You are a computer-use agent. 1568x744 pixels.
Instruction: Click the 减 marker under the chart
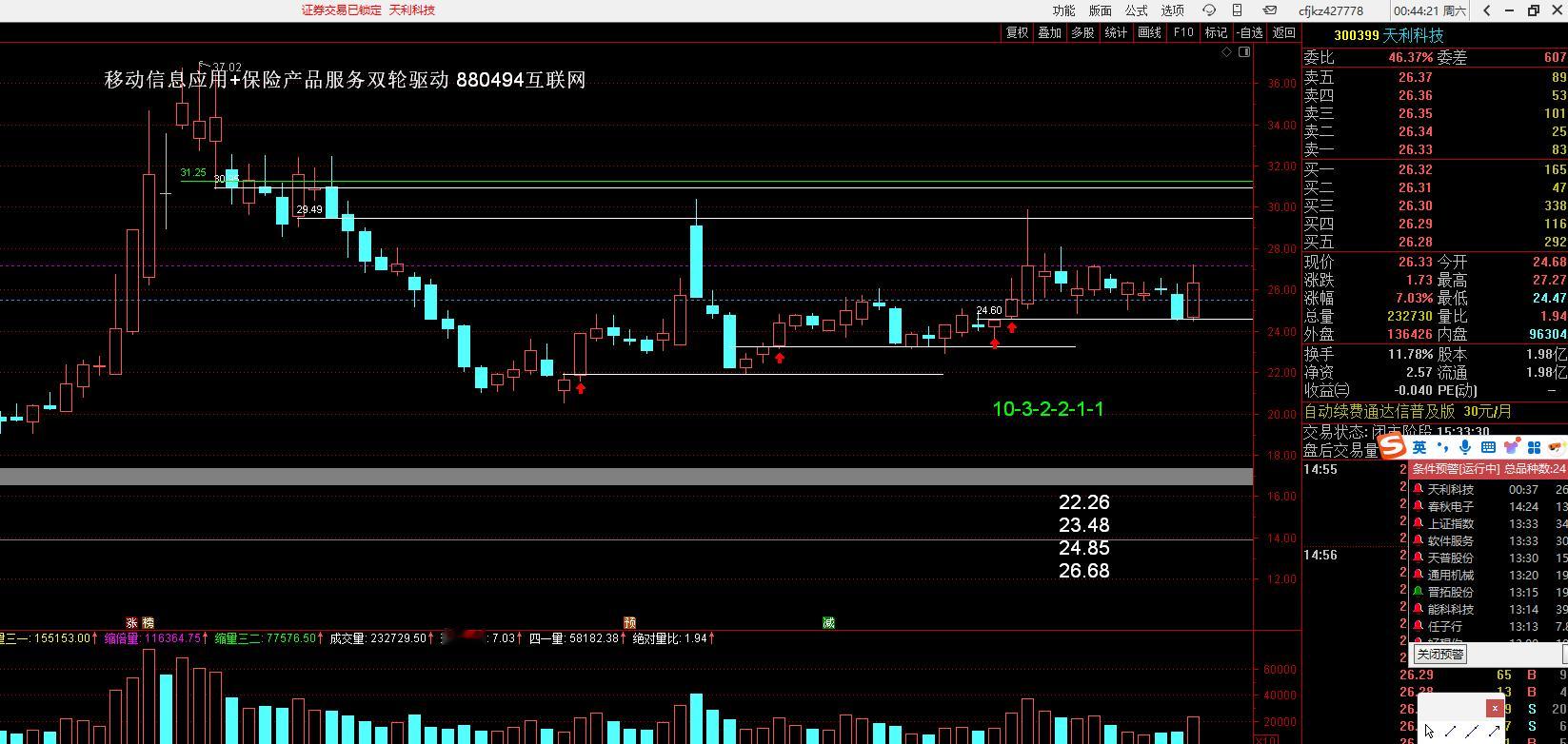click(828, 622)
